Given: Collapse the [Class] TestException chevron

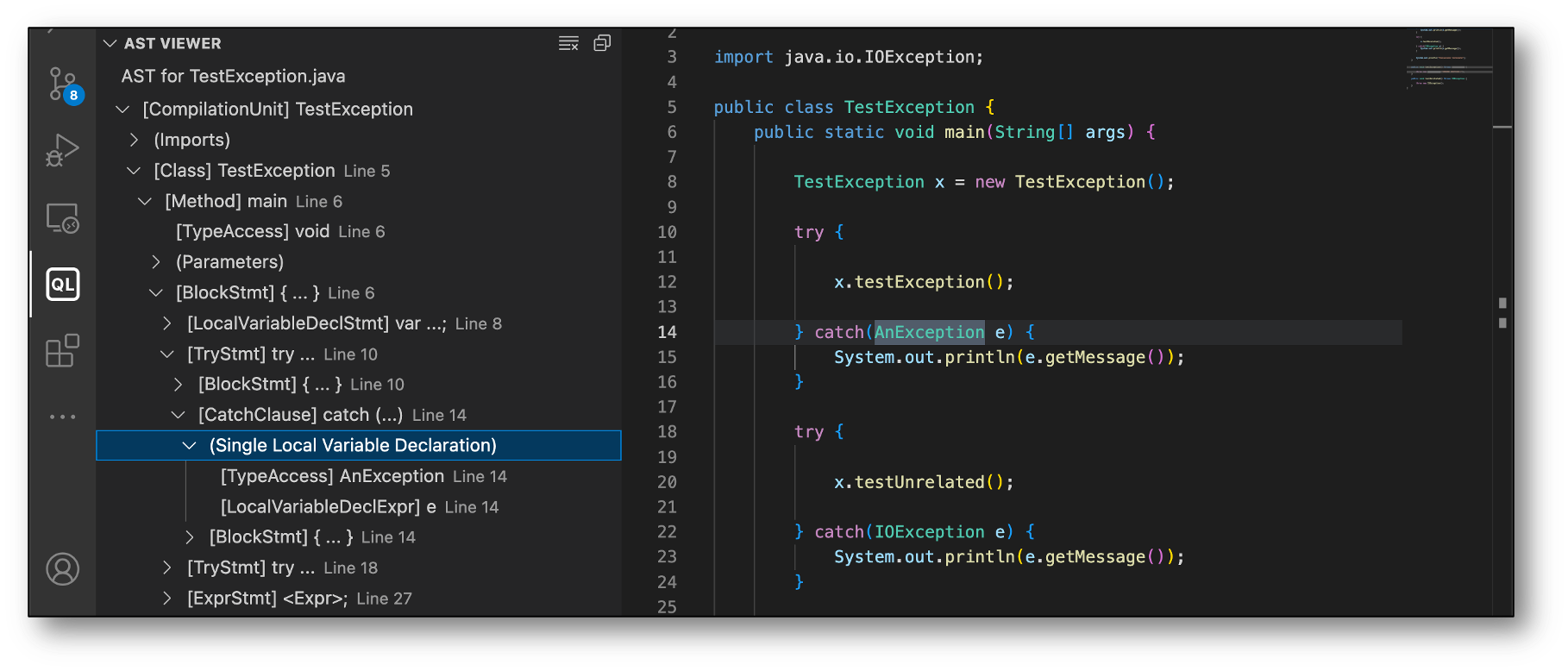Looking at the screenshot, I should (x=134, y=171).
